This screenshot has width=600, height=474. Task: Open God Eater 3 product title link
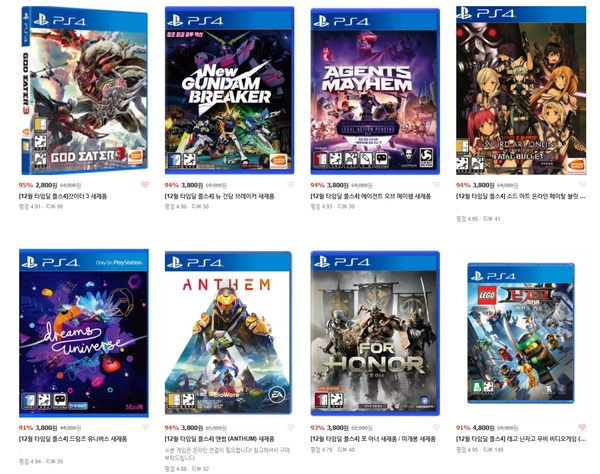[63, 196]
